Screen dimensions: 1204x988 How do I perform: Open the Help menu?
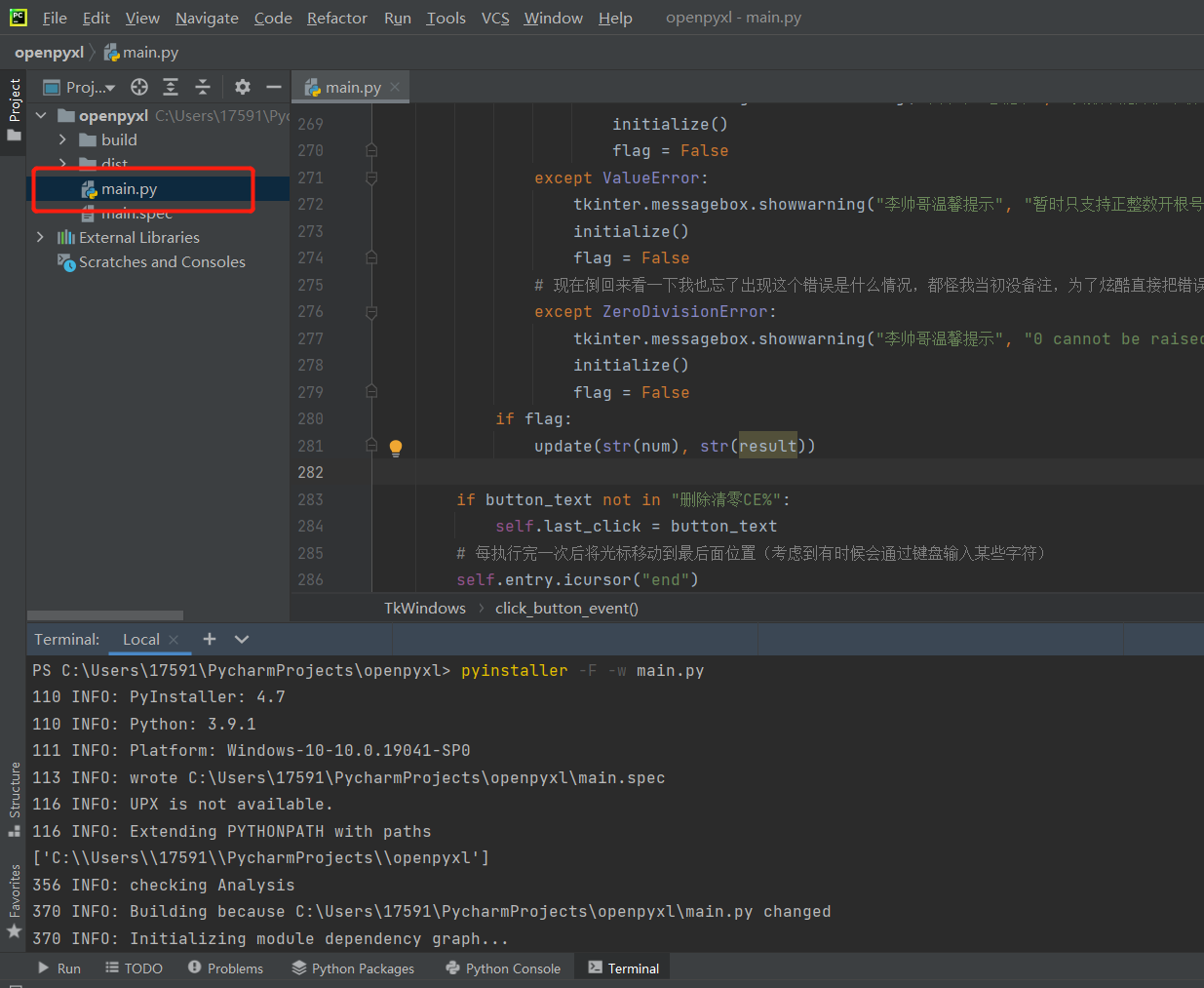[x=615, y=18]
